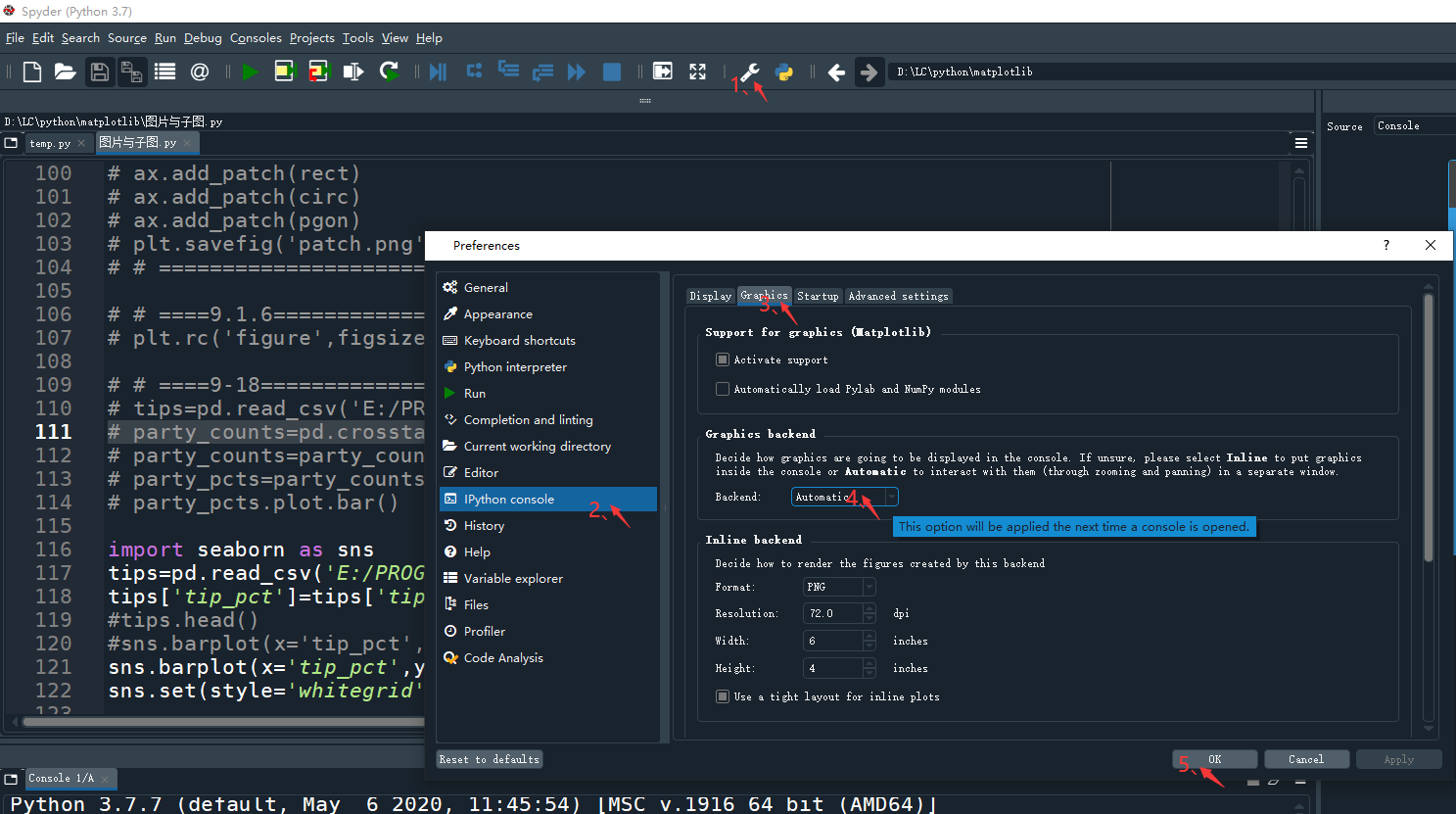This screenshot has width=1456, height=814.
Task: Click the Preferences pane vertical scrollbar thumb
Action: 1429,428
